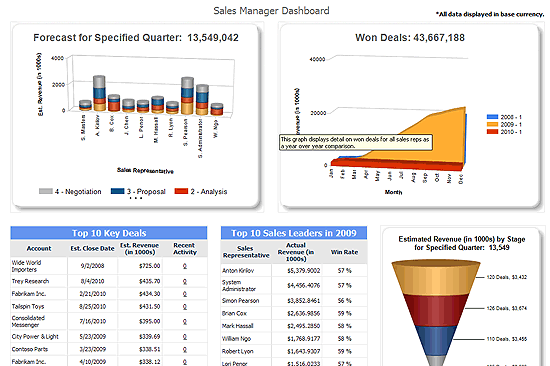Open recent activity link for Consolidated Messenger
The height and width of the screenshot is (366, 550).
tap(185, 321)
